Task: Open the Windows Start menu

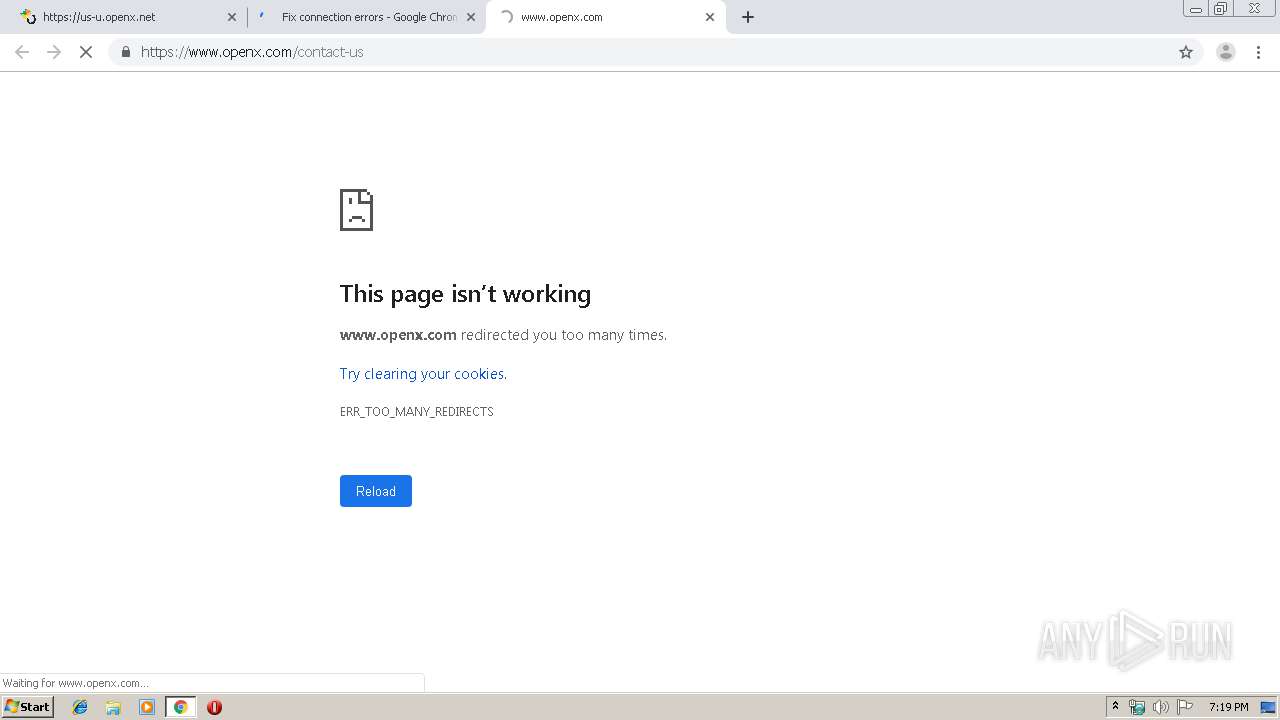Action: tap(28, 707)
